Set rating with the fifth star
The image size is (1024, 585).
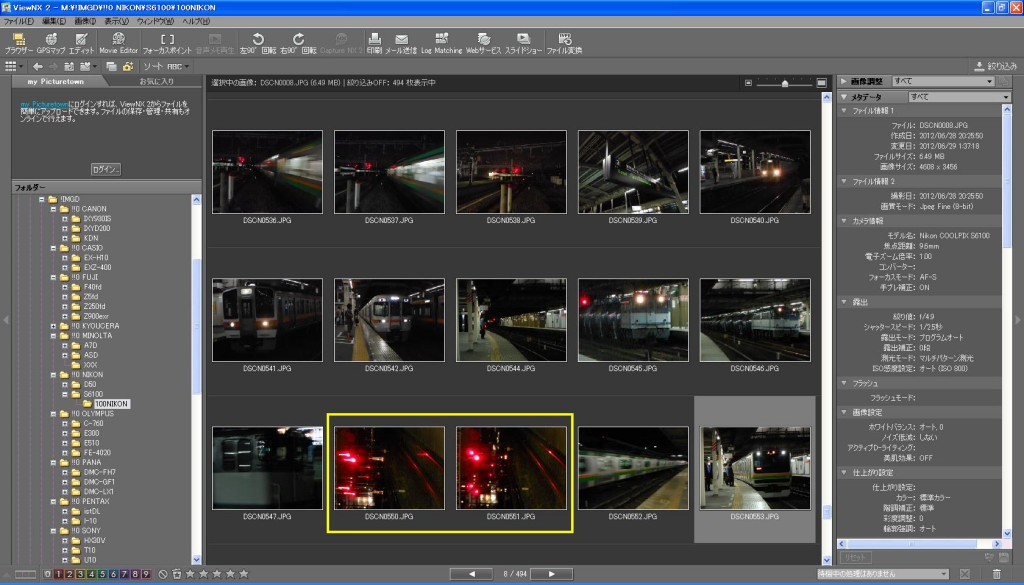click(243, 574)
